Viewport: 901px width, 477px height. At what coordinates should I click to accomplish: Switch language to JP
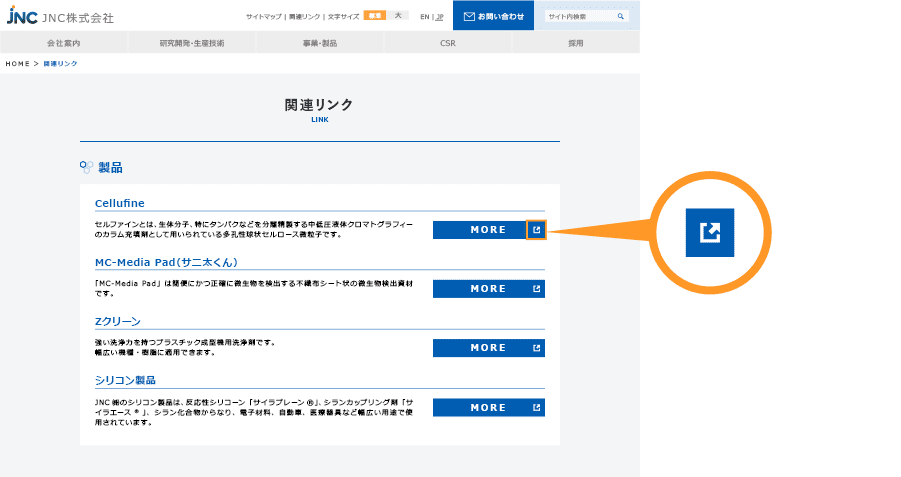(x=440, y=17)
